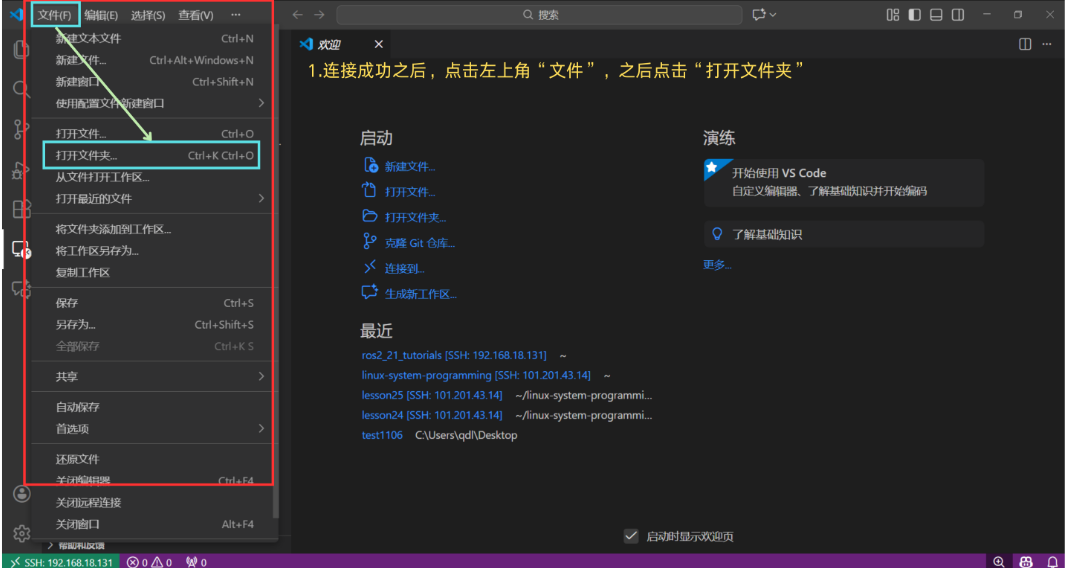Toggle Secondary Side Bar layout icon
1065x568 pixels.
(957, 14)
